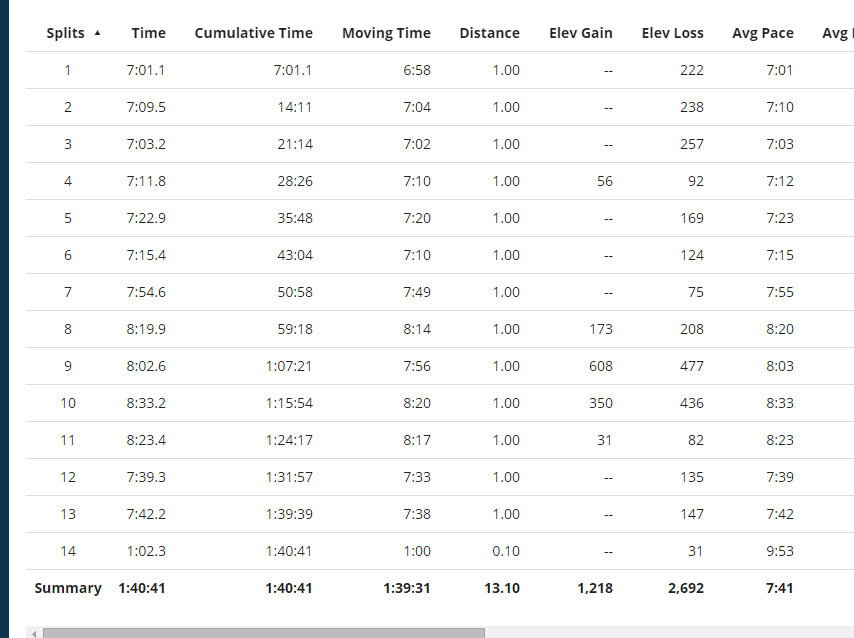The image size is (854, 638).
Task: Sort by the Time column header
Action: [148, 33]
